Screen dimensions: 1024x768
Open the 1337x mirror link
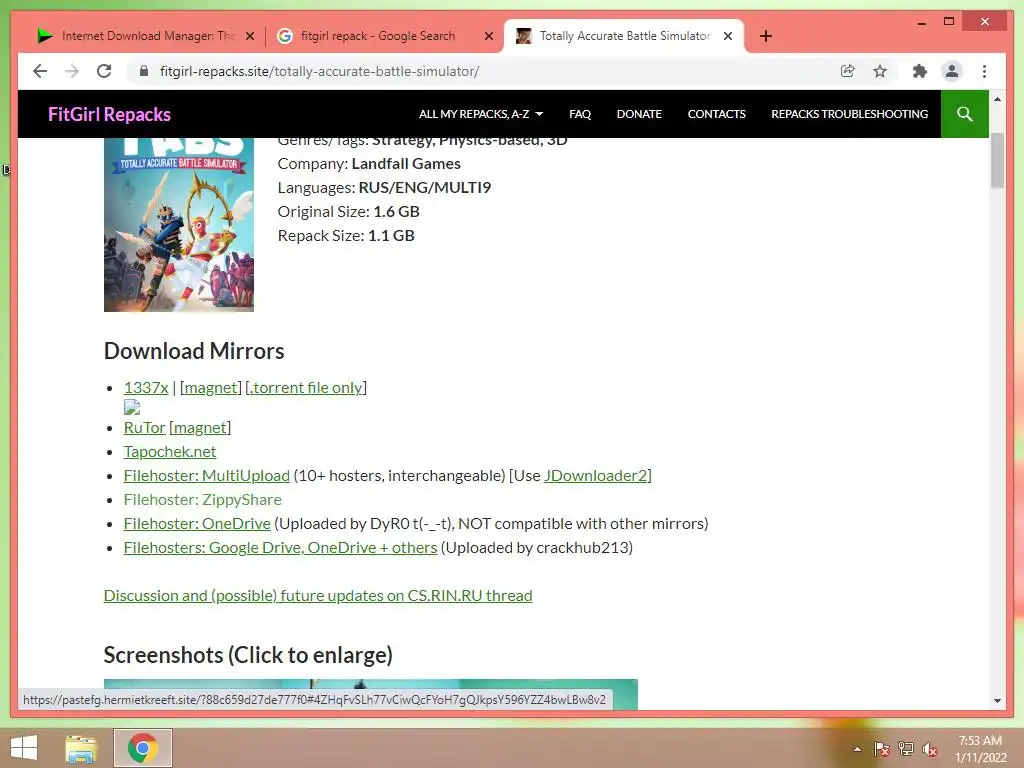click(146, 387)
